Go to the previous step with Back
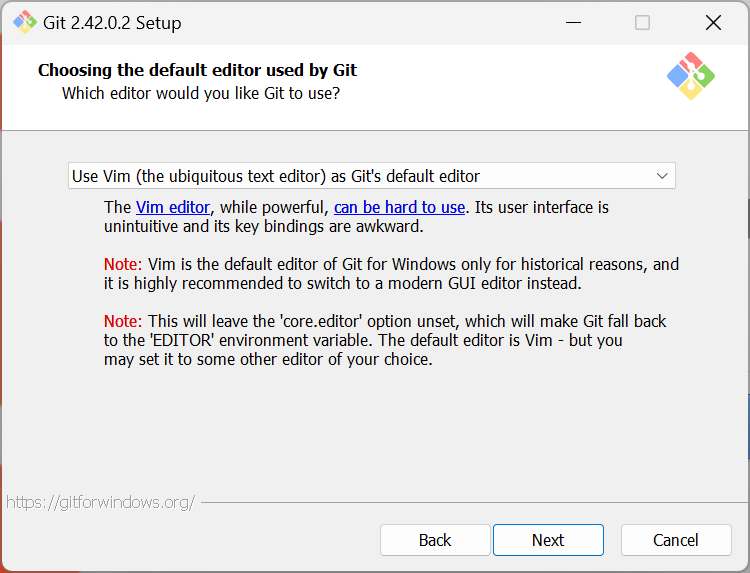The width and height of the screenshot is (750, 573). [435, 540]
